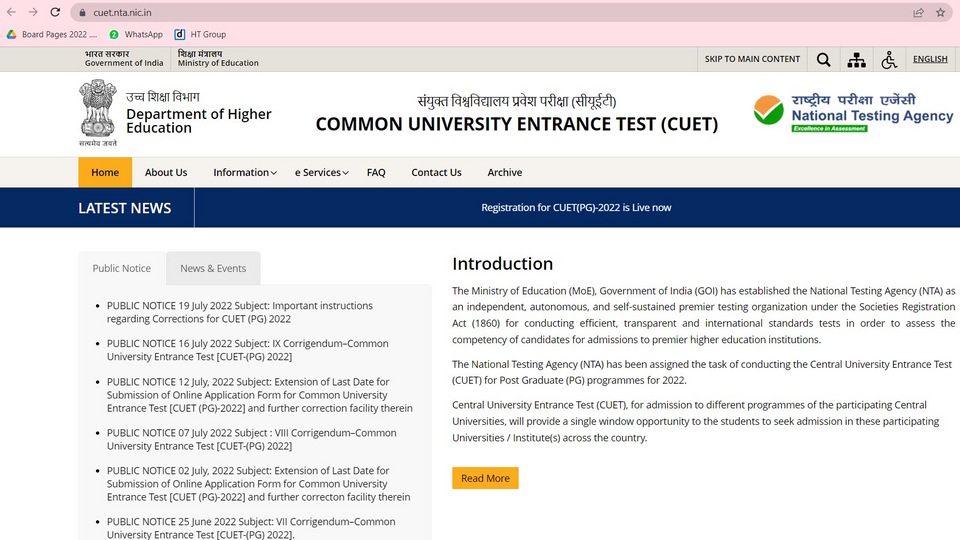Click the national emblem logo
The image size is (960, 540).
(97, 113)
